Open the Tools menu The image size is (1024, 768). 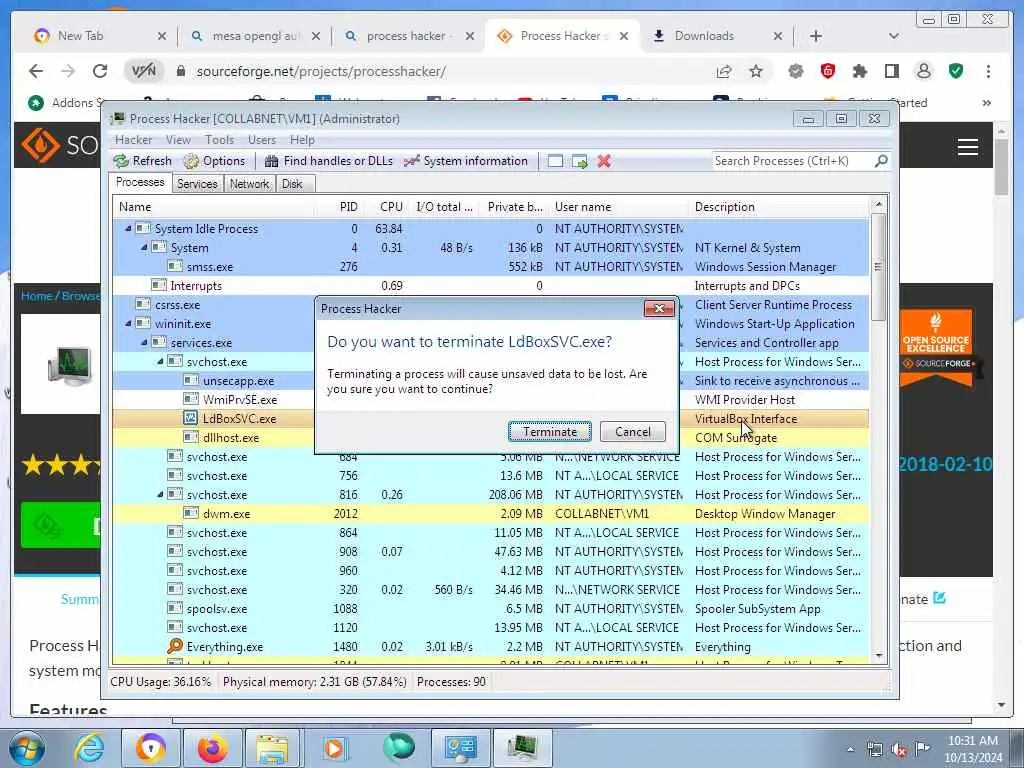point(219,140)
